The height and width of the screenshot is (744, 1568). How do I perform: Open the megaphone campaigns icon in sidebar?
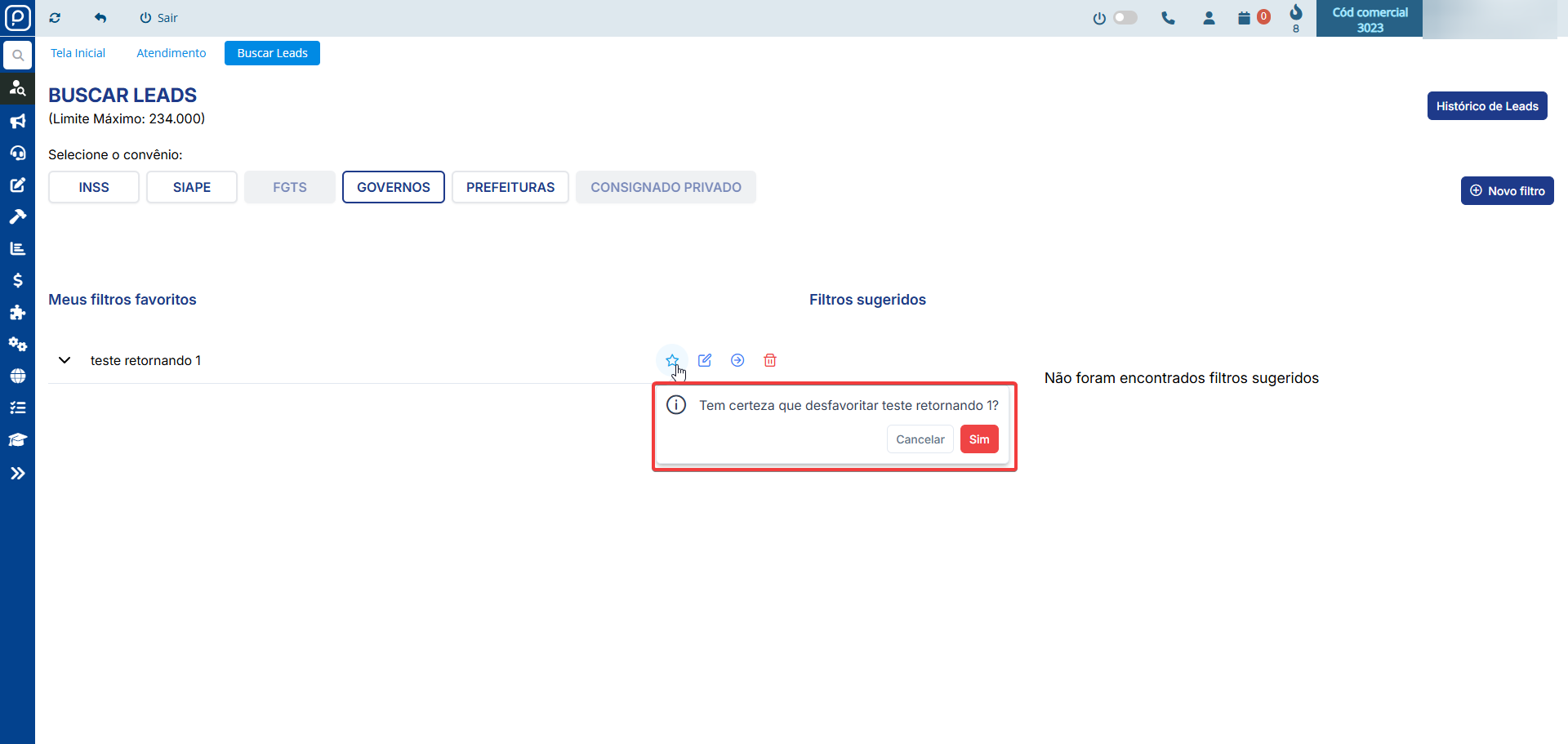[x=17, y=122]
